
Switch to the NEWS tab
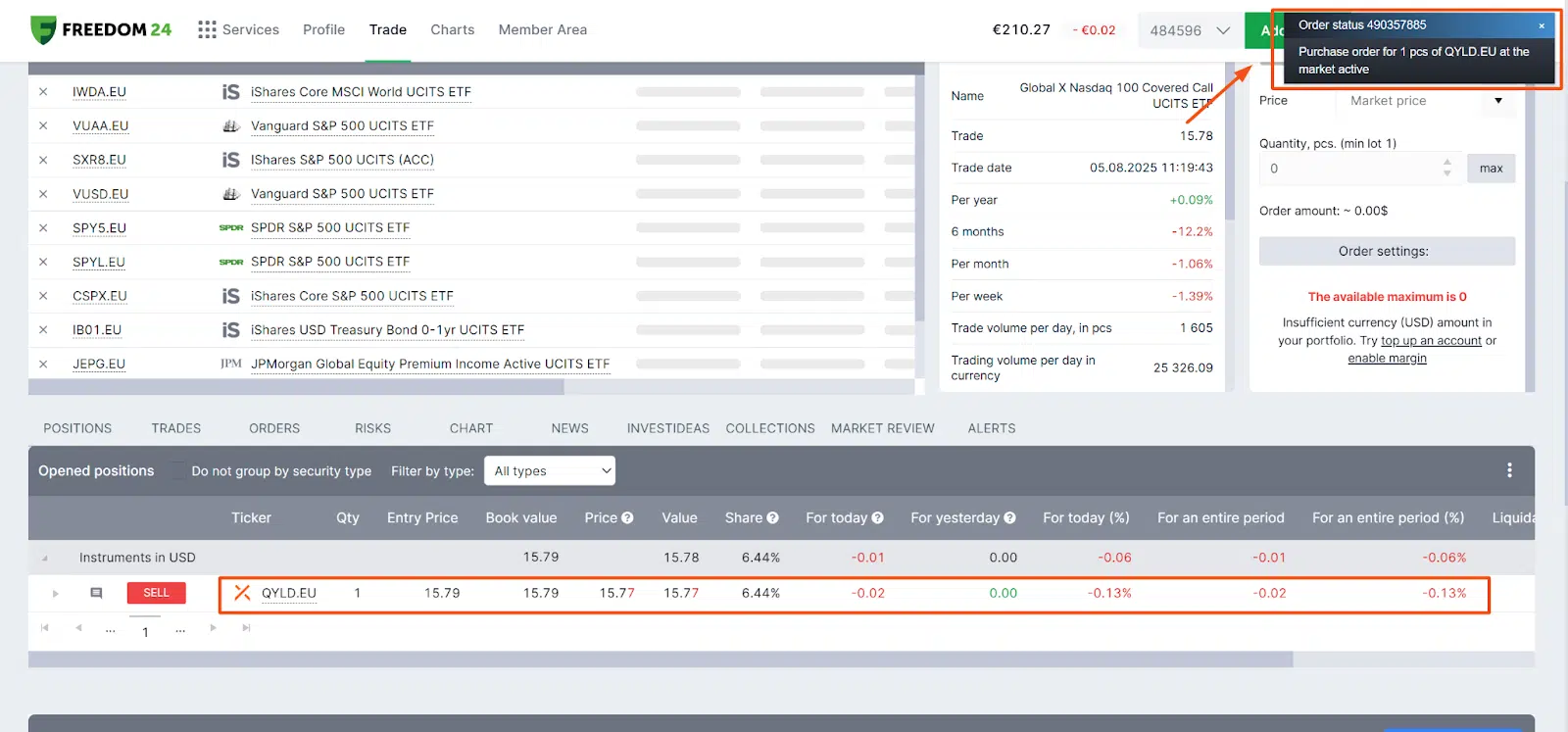pyautogui.click(x=570, y=428)
